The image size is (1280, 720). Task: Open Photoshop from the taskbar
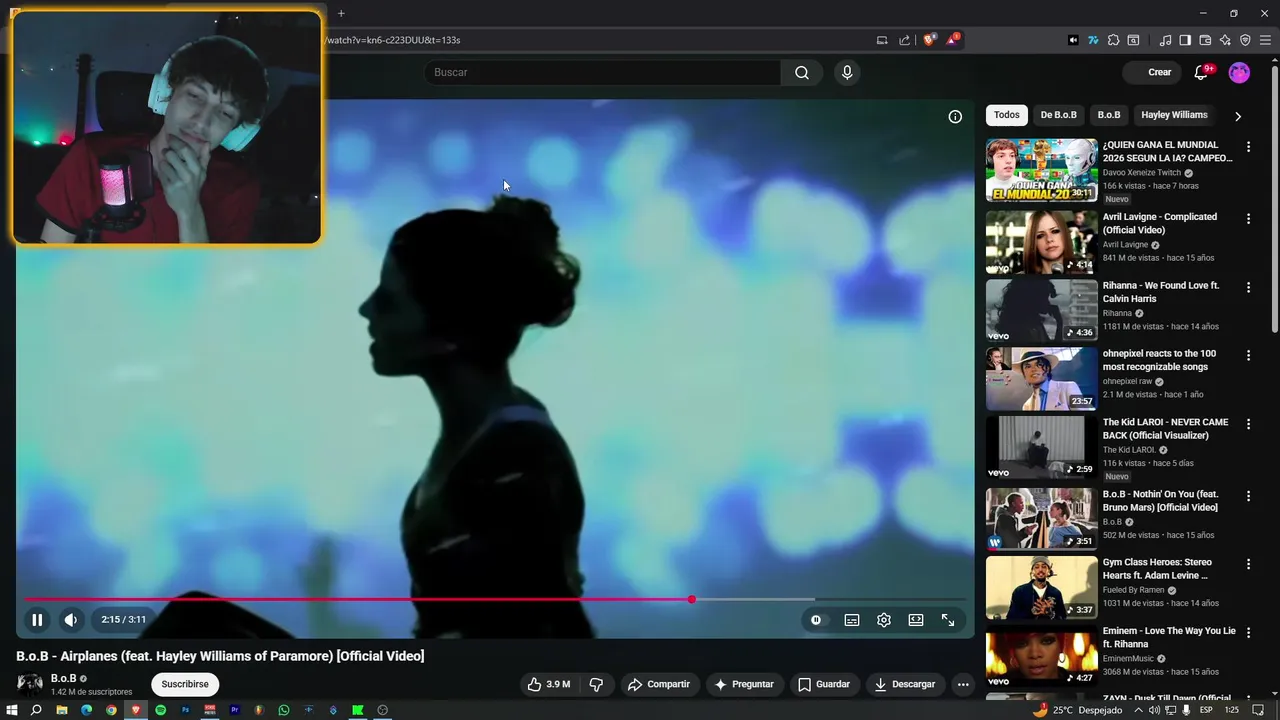[185, 710]
